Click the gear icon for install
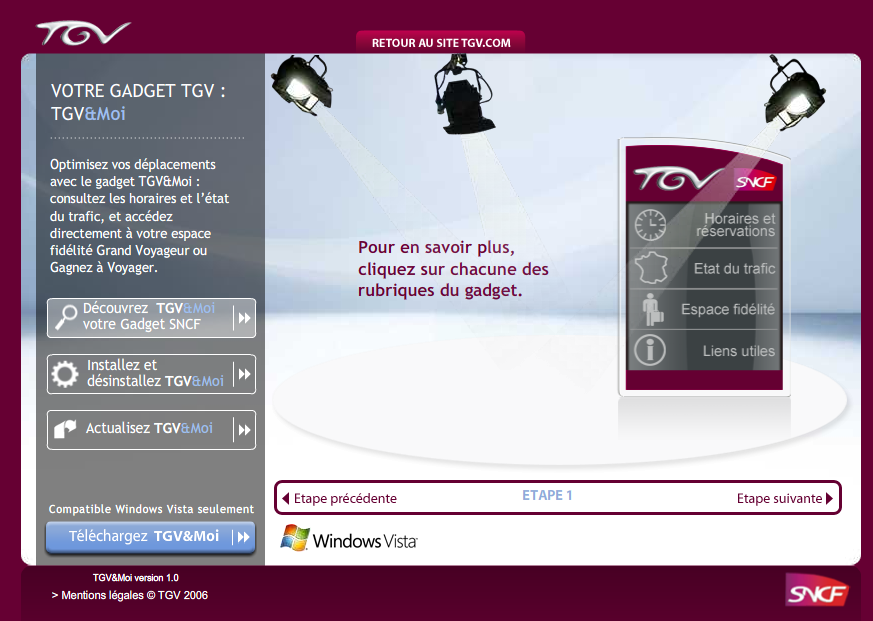873x621 pixels. pyautogui.click(x=66, y=374)
